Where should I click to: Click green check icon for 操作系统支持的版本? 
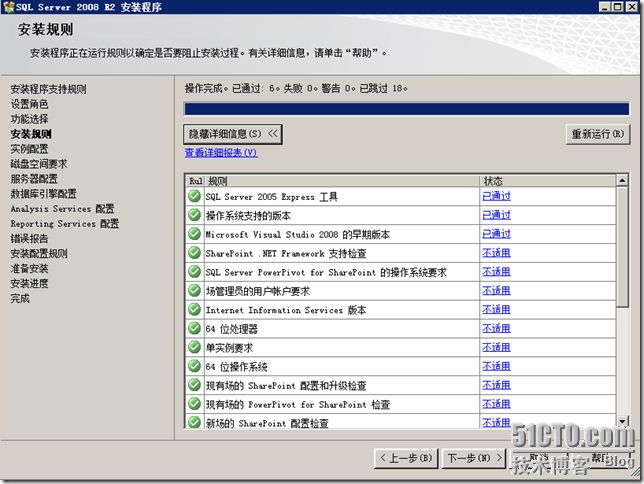[194, 215]
